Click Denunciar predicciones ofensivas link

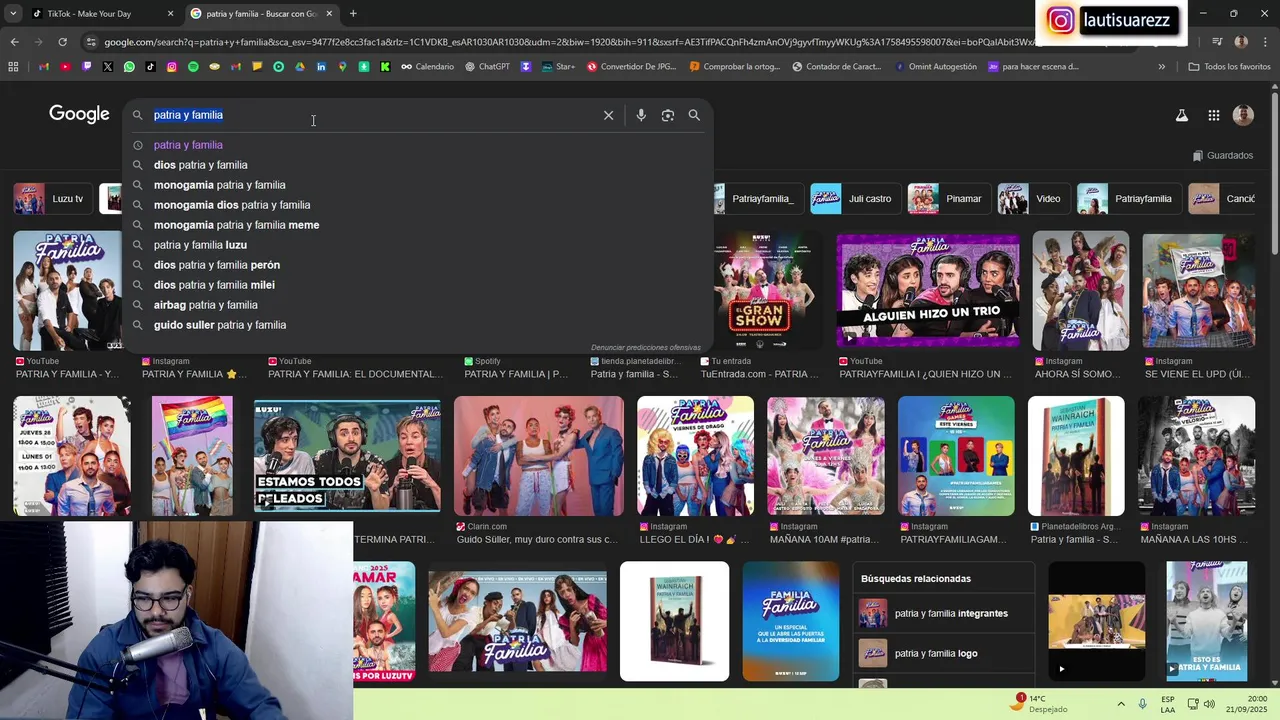tap(645, 347)
